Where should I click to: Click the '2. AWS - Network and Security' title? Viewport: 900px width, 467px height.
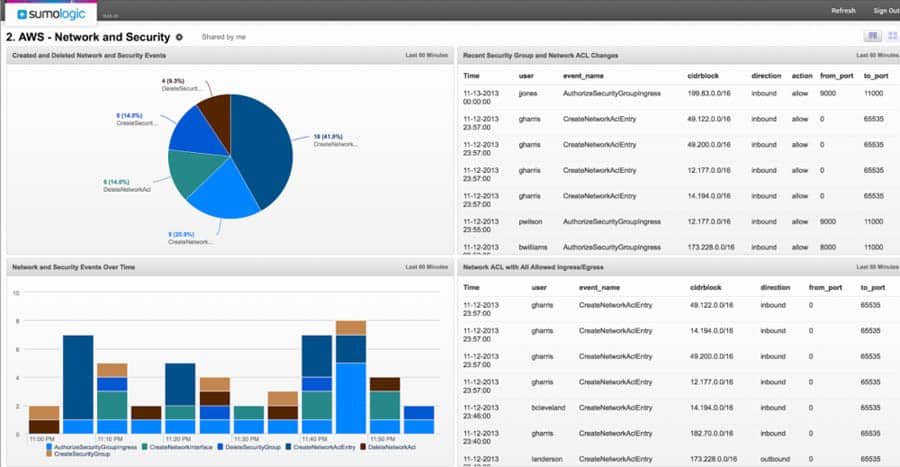[88, 37]
